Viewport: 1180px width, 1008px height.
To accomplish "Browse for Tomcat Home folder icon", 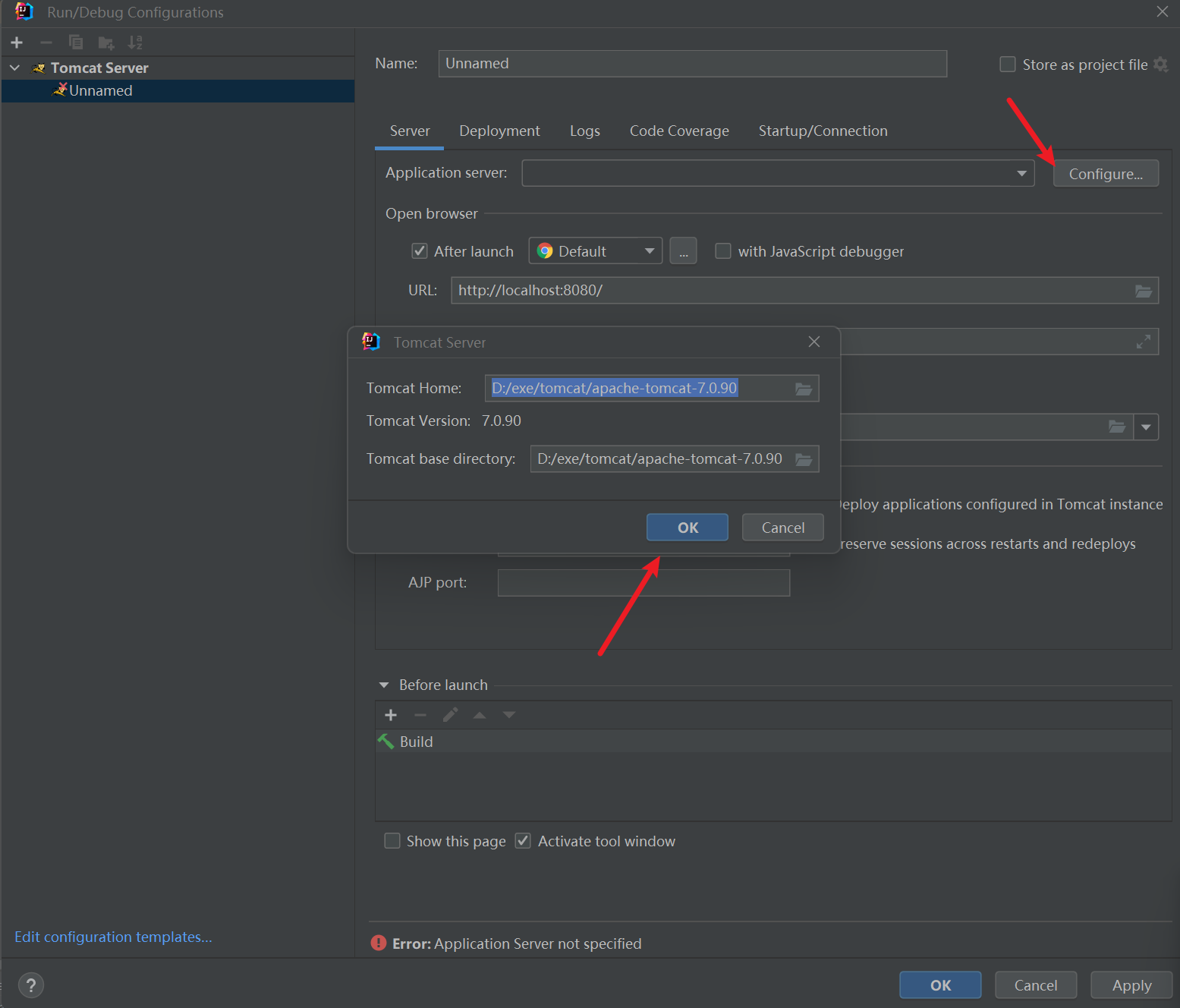I will [x=804, y=389].
